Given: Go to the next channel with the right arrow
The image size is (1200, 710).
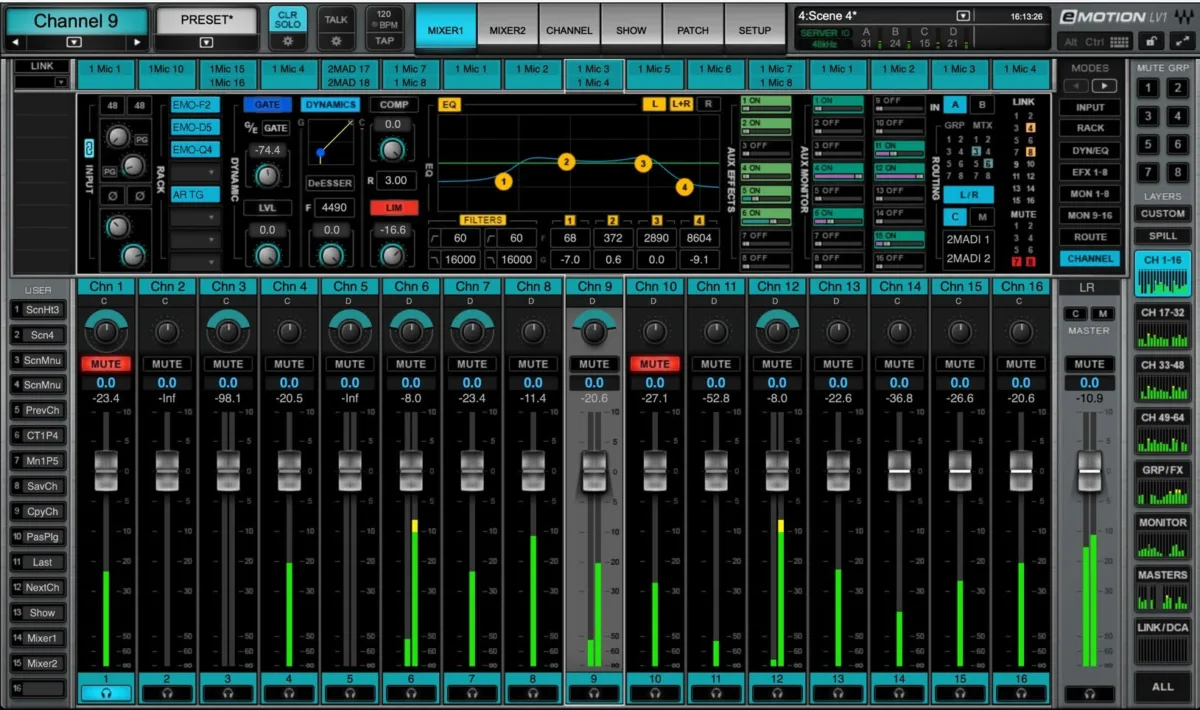Looking at the screenshot, I should coord(138,42).
